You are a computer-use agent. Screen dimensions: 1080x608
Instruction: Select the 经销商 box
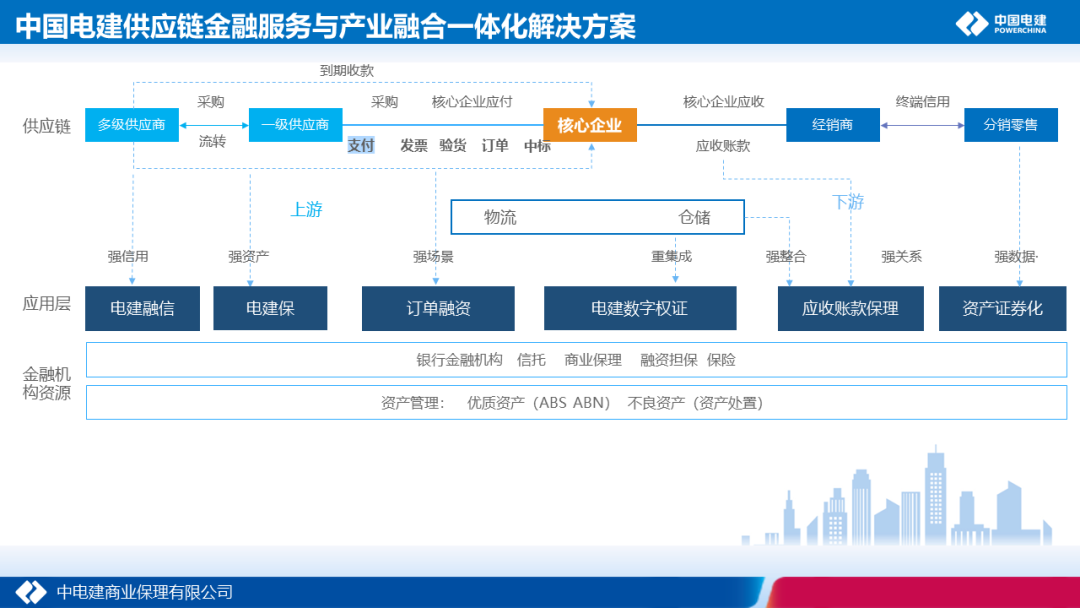click(x=833, y=125)
